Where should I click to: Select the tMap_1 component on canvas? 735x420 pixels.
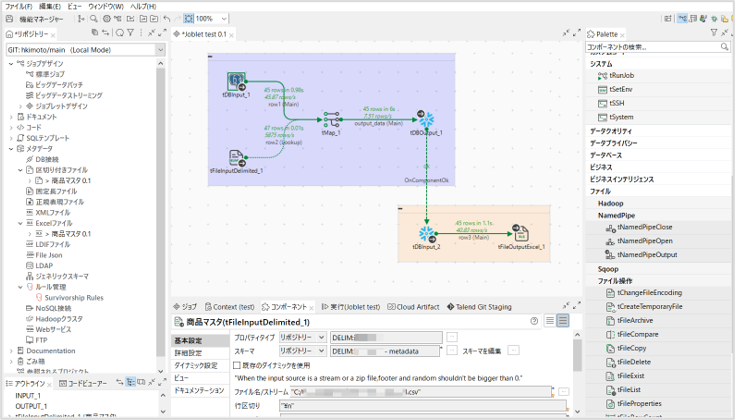331,120
